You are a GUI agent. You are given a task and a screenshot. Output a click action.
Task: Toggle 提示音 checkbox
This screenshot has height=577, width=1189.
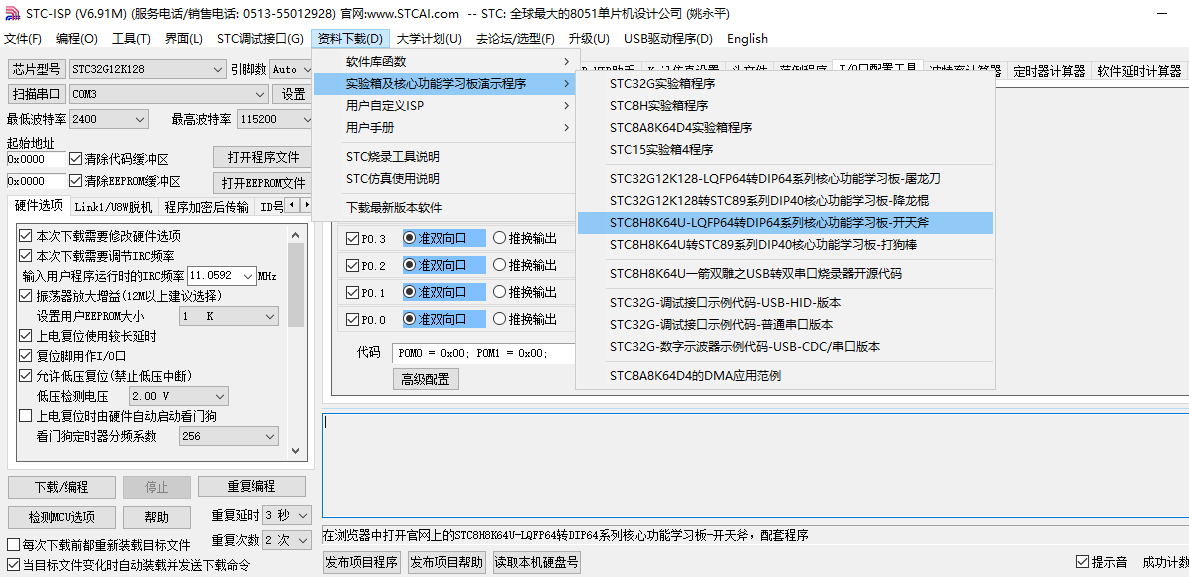pyautogui.click(x=1082, y=562)
